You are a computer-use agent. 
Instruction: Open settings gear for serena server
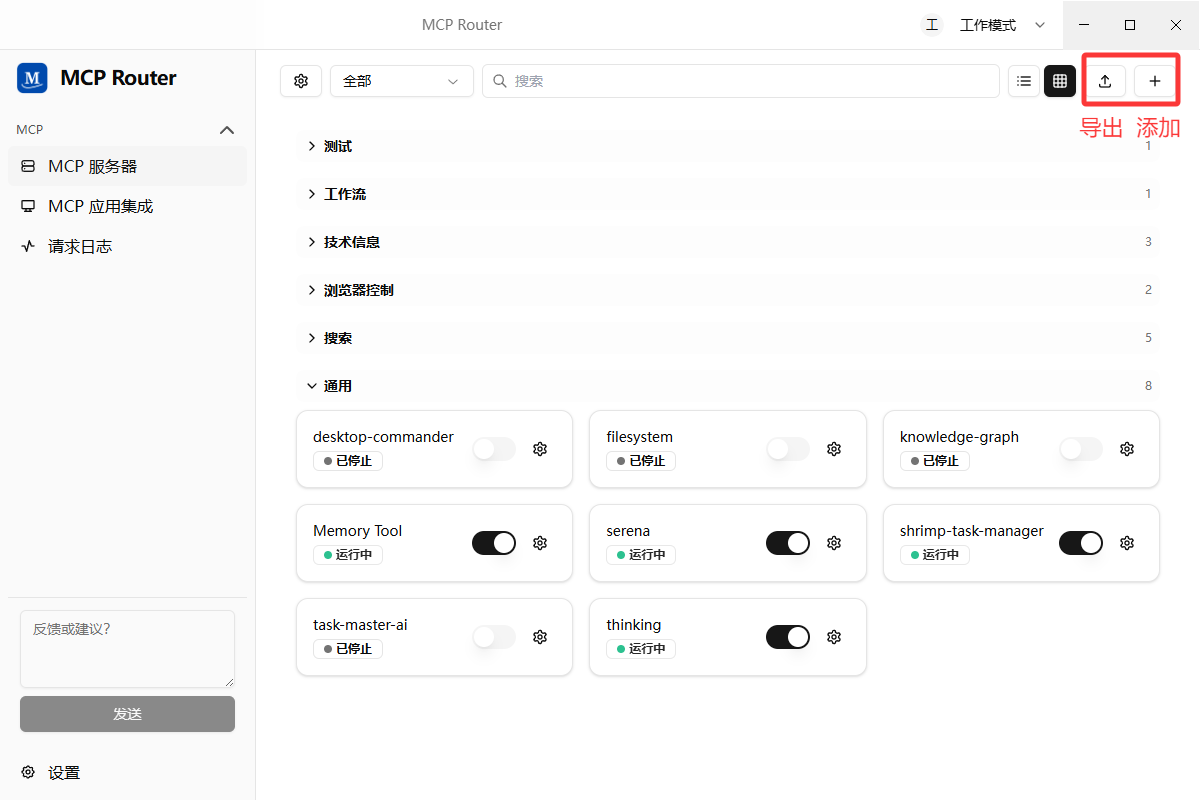pos(834,543)
